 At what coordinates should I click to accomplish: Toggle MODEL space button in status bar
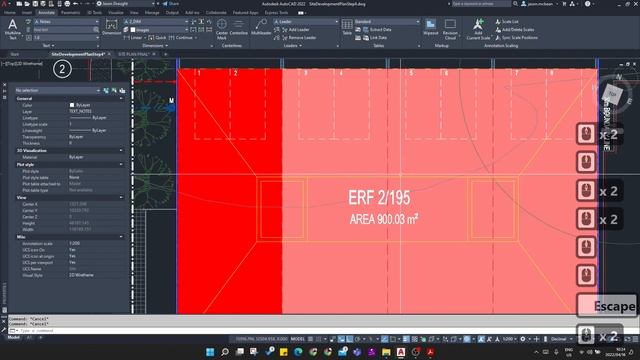pyautogui.click(x=298, y=339)
